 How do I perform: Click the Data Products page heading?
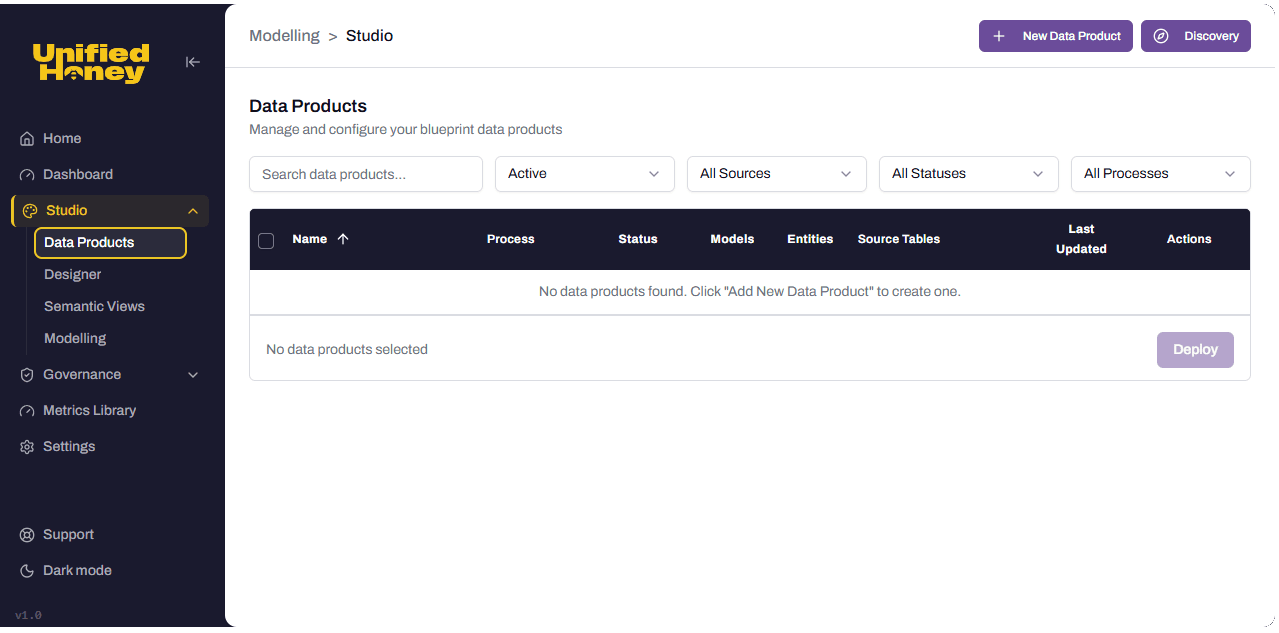[x=308, y=106]
